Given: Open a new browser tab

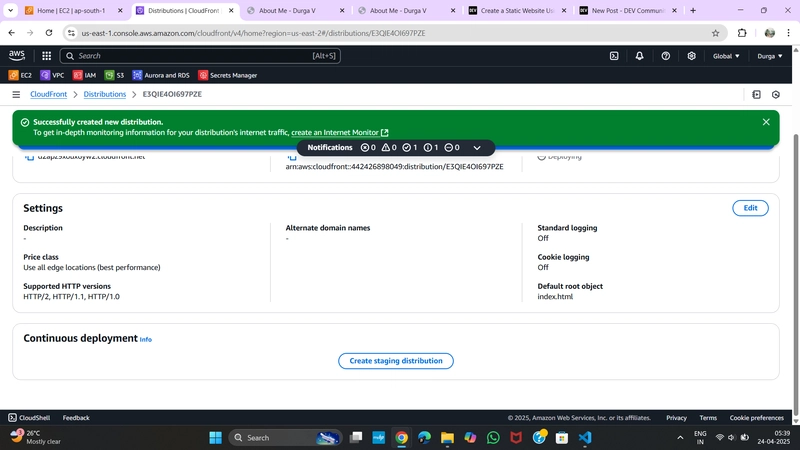Looking at the screenshot, I should (693, 10).
